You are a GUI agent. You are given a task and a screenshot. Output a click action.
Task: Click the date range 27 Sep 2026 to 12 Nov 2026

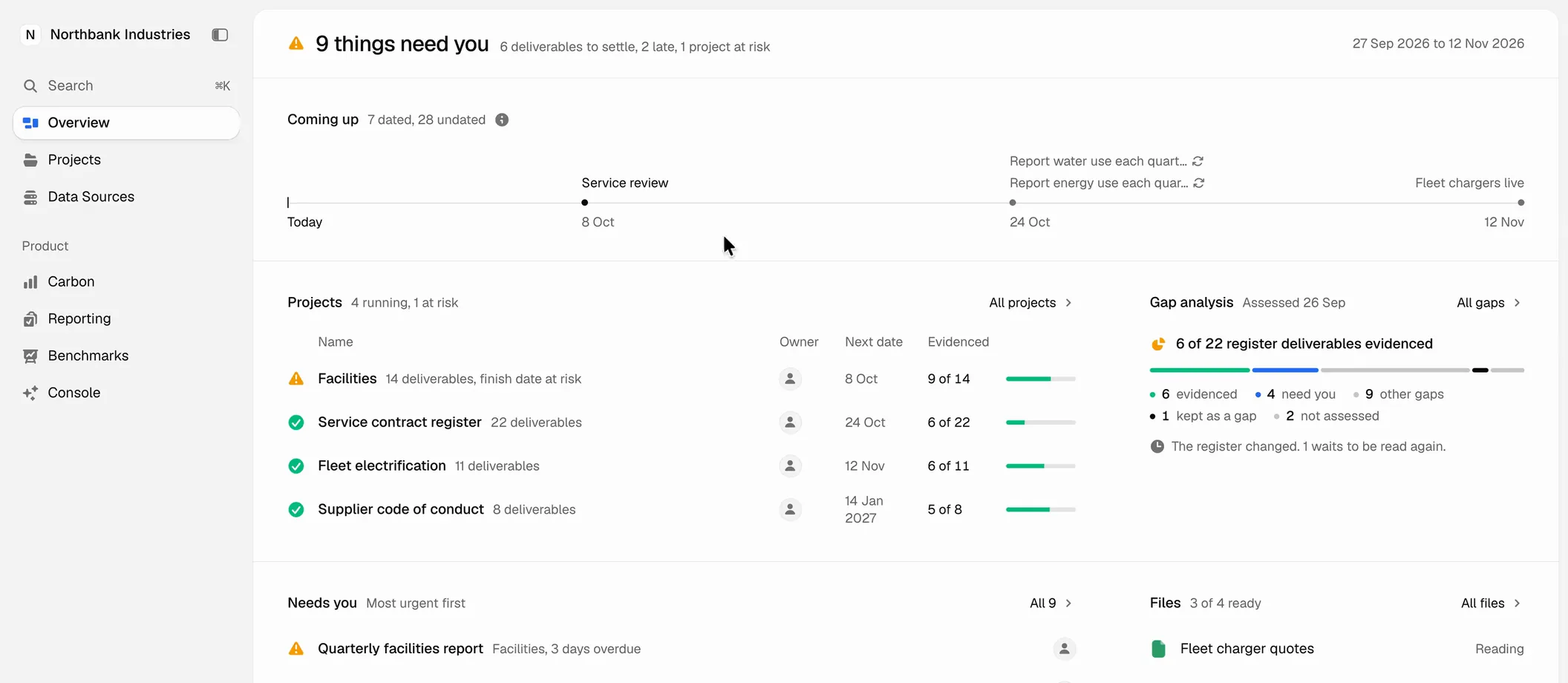click(x=1438, y=43)
